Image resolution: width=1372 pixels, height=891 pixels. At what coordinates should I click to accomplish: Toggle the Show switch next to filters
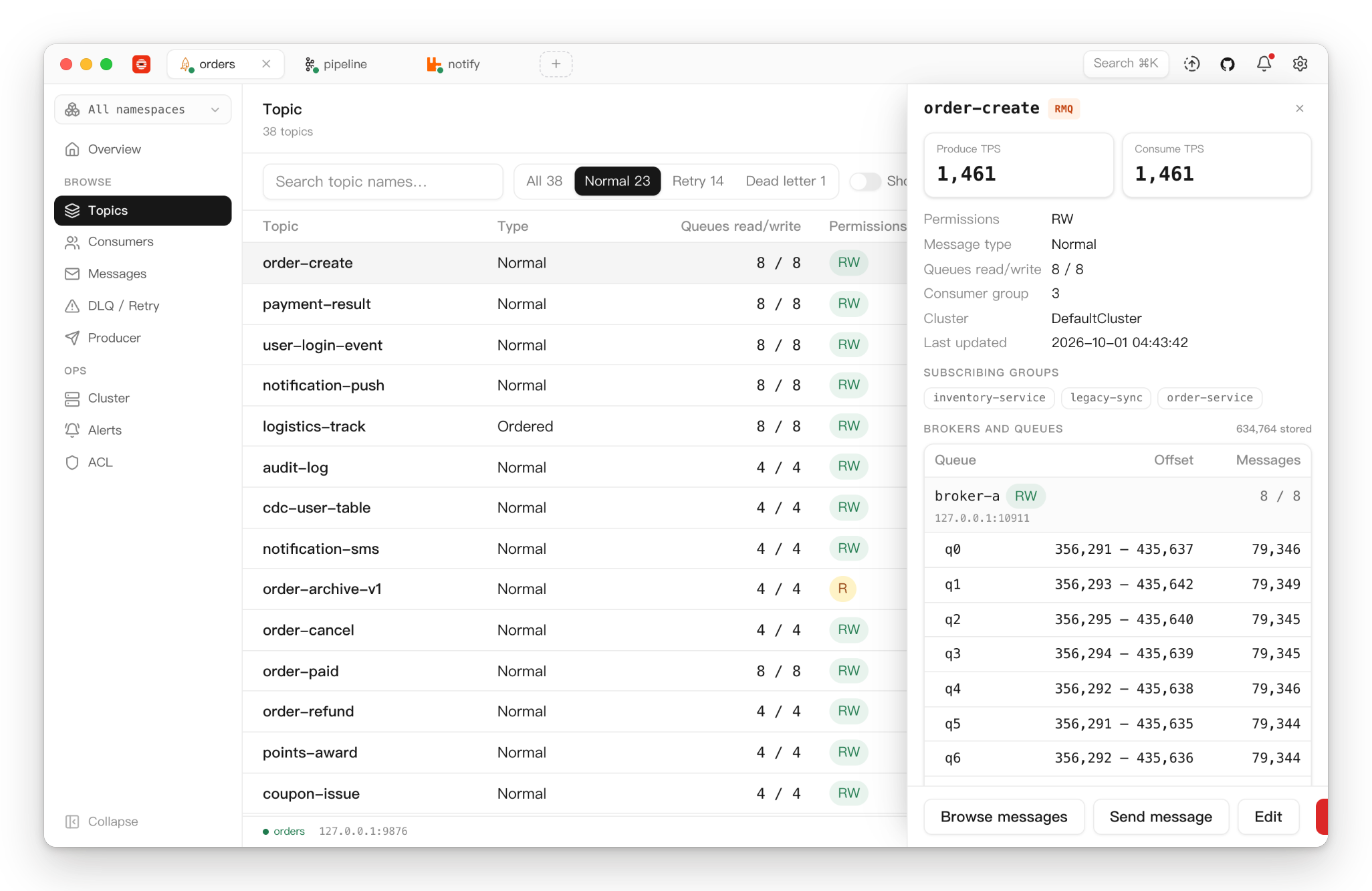point(865,181)
